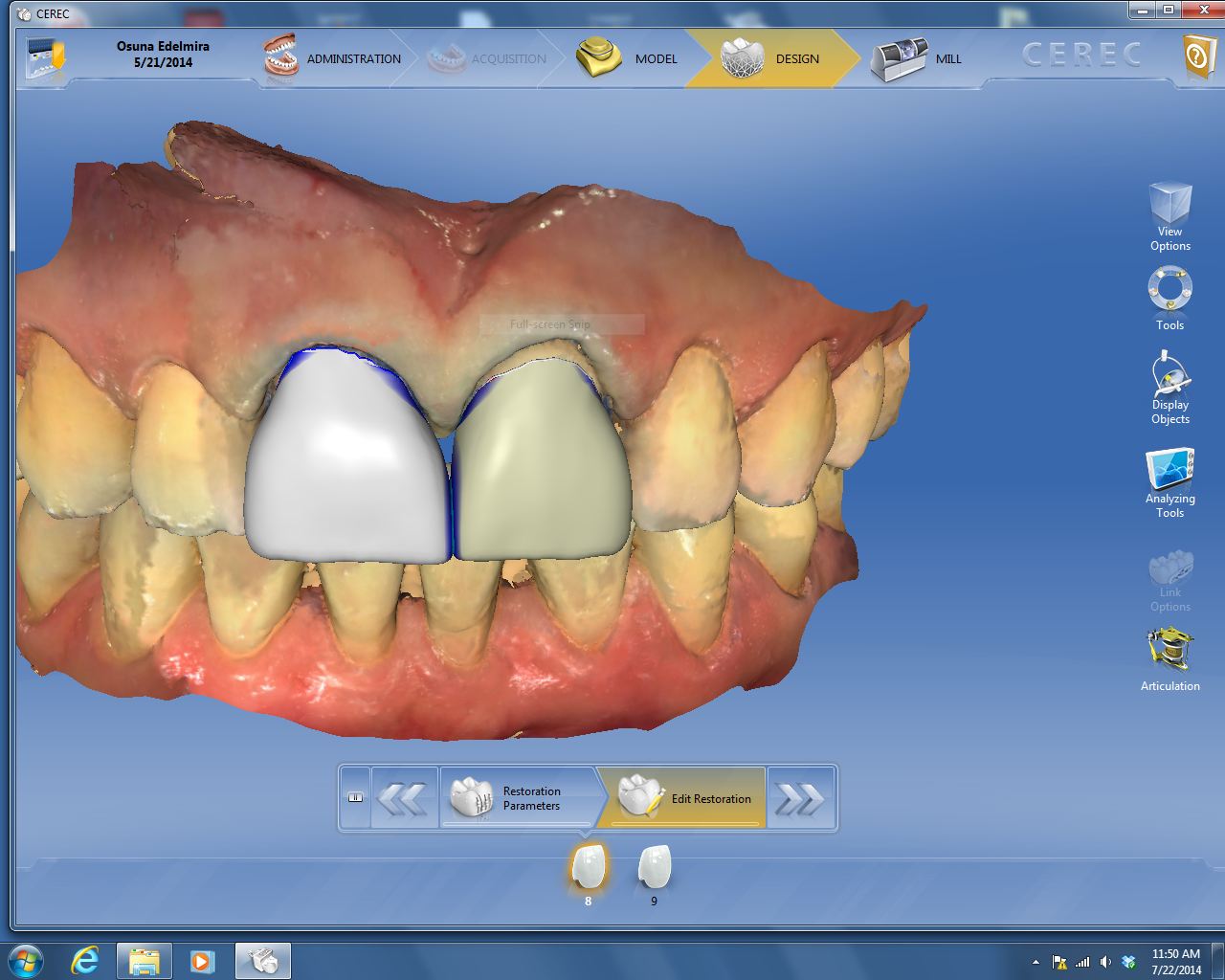
Task: Show hidden system tray icons
Action: click(x=1036, y=962)
